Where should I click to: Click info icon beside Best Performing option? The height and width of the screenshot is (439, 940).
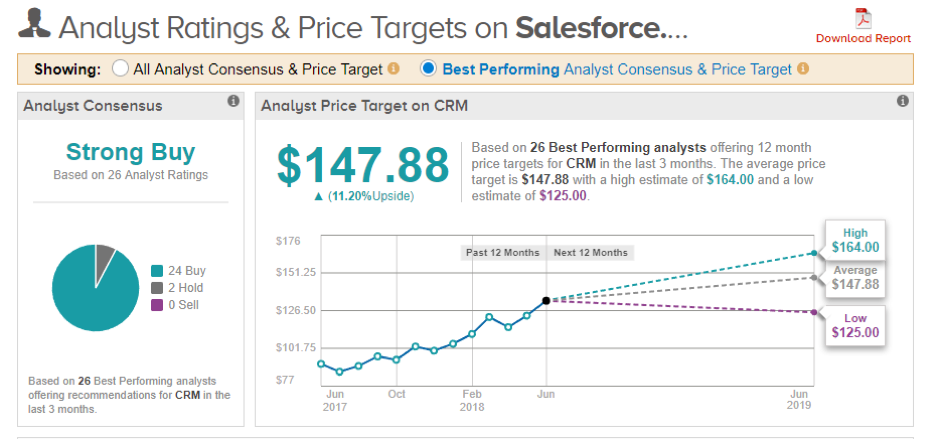point(803,69)
